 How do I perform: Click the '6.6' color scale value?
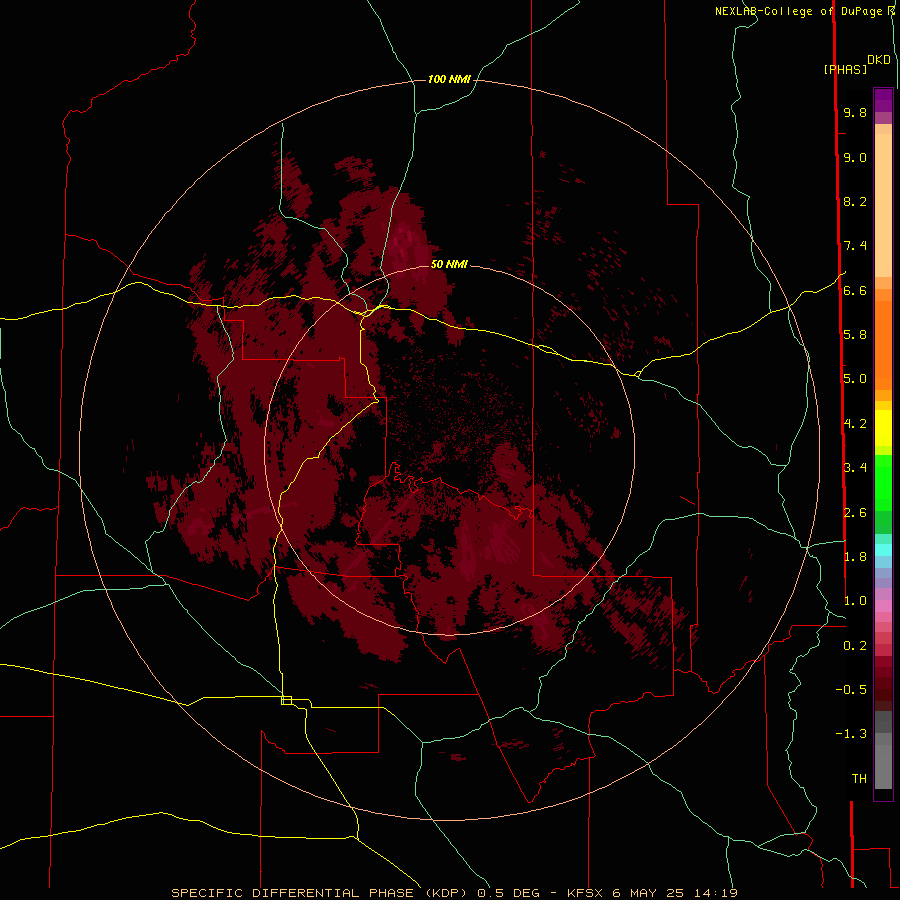tap(855, 290)
